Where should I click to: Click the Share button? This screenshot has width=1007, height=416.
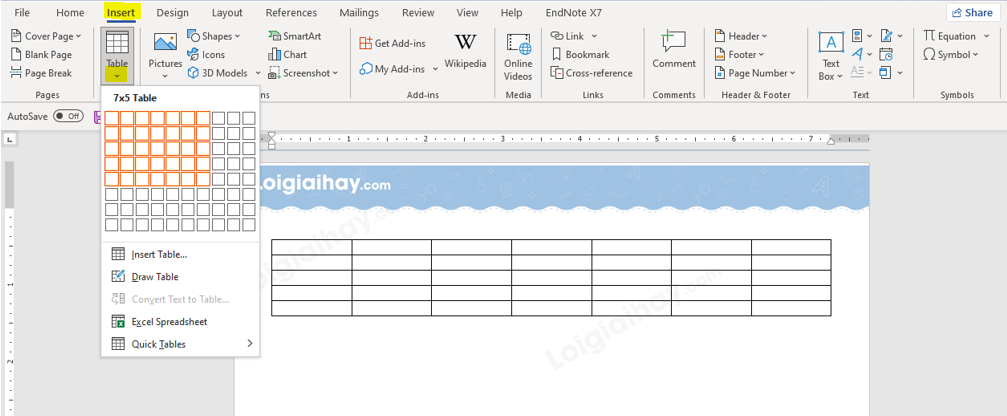(x=971, y=13)
